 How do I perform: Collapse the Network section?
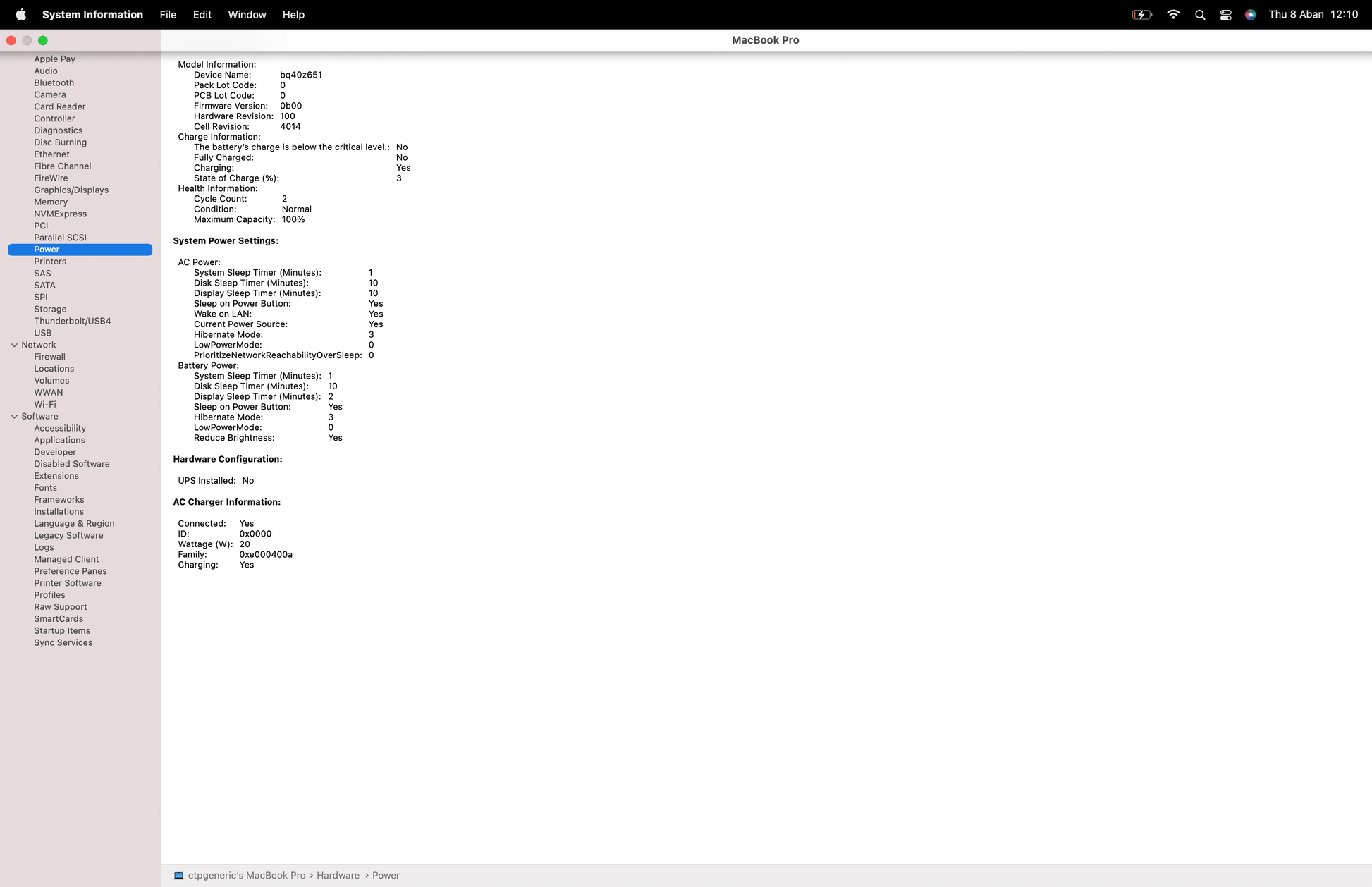tap(14, 345)
